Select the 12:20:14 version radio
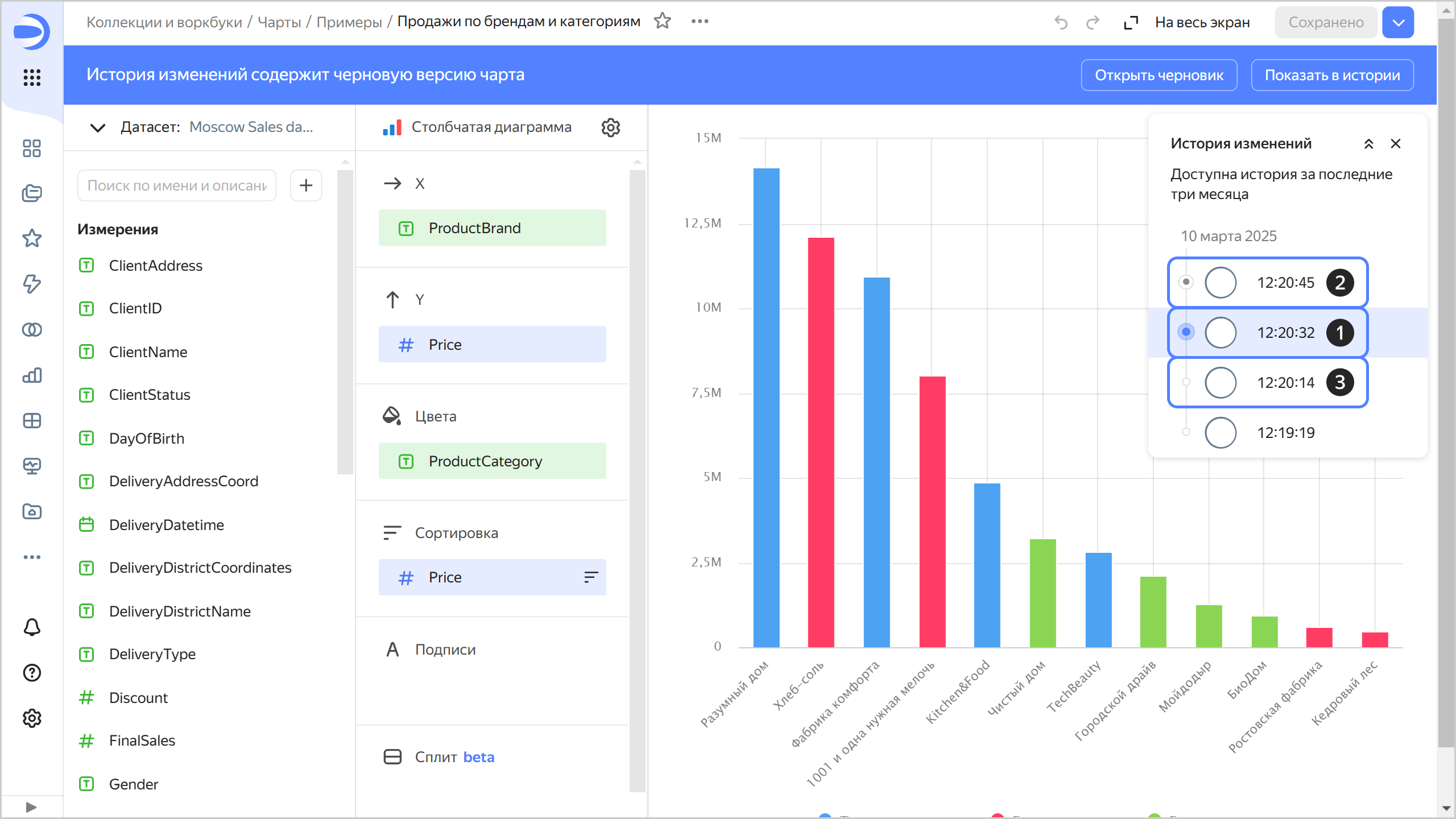1456x819 pixels. pyautogui.click(x=1221, y=383)
